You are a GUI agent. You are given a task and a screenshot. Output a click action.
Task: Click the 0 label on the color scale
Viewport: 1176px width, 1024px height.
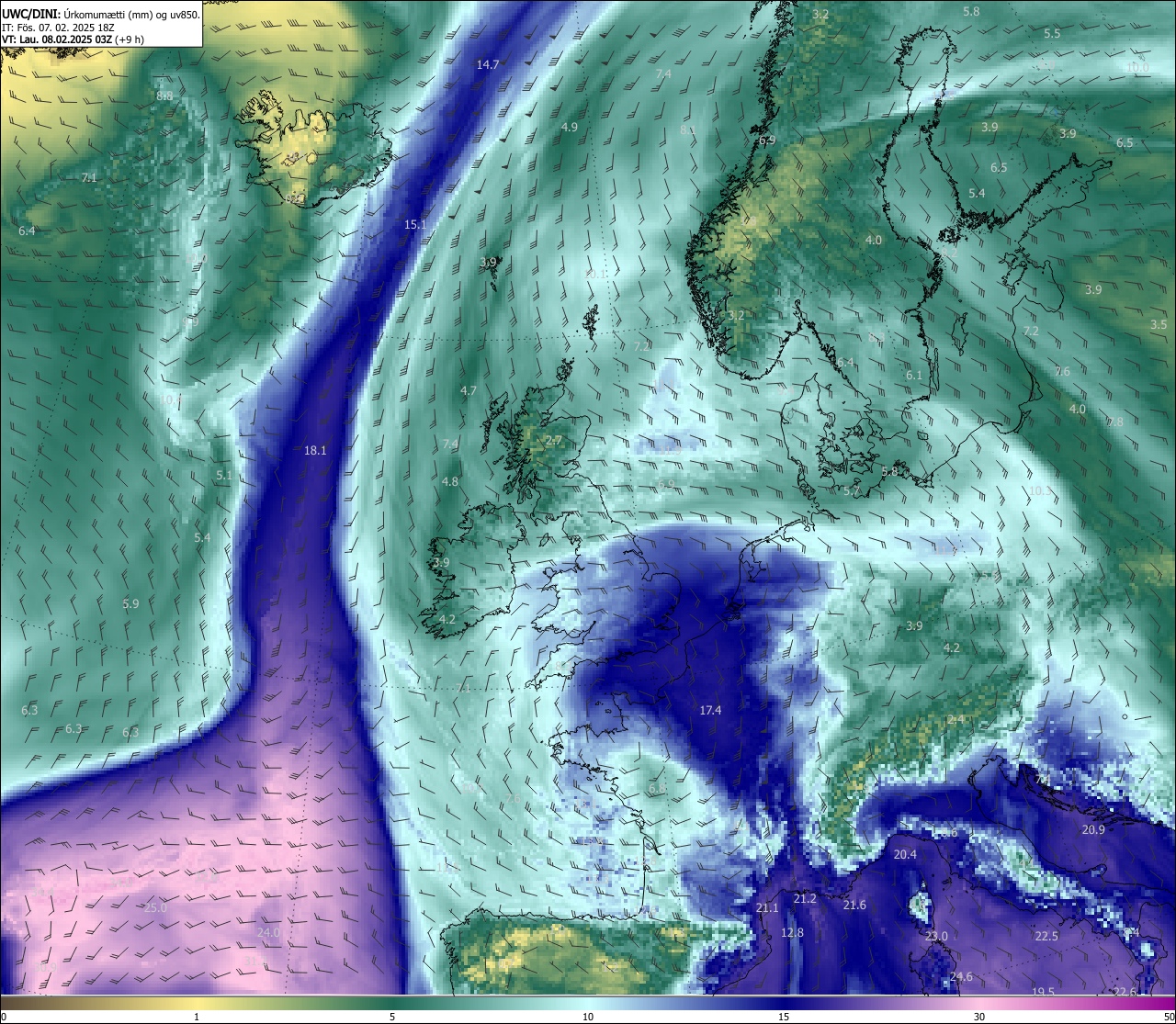pos(4,1017)
